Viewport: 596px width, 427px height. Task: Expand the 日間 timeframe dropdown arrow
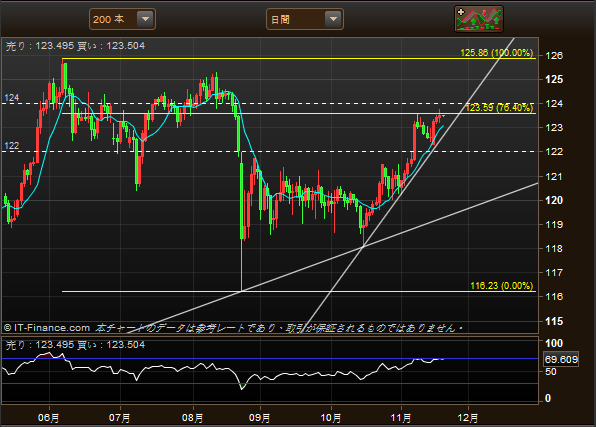tap(333, 19)
